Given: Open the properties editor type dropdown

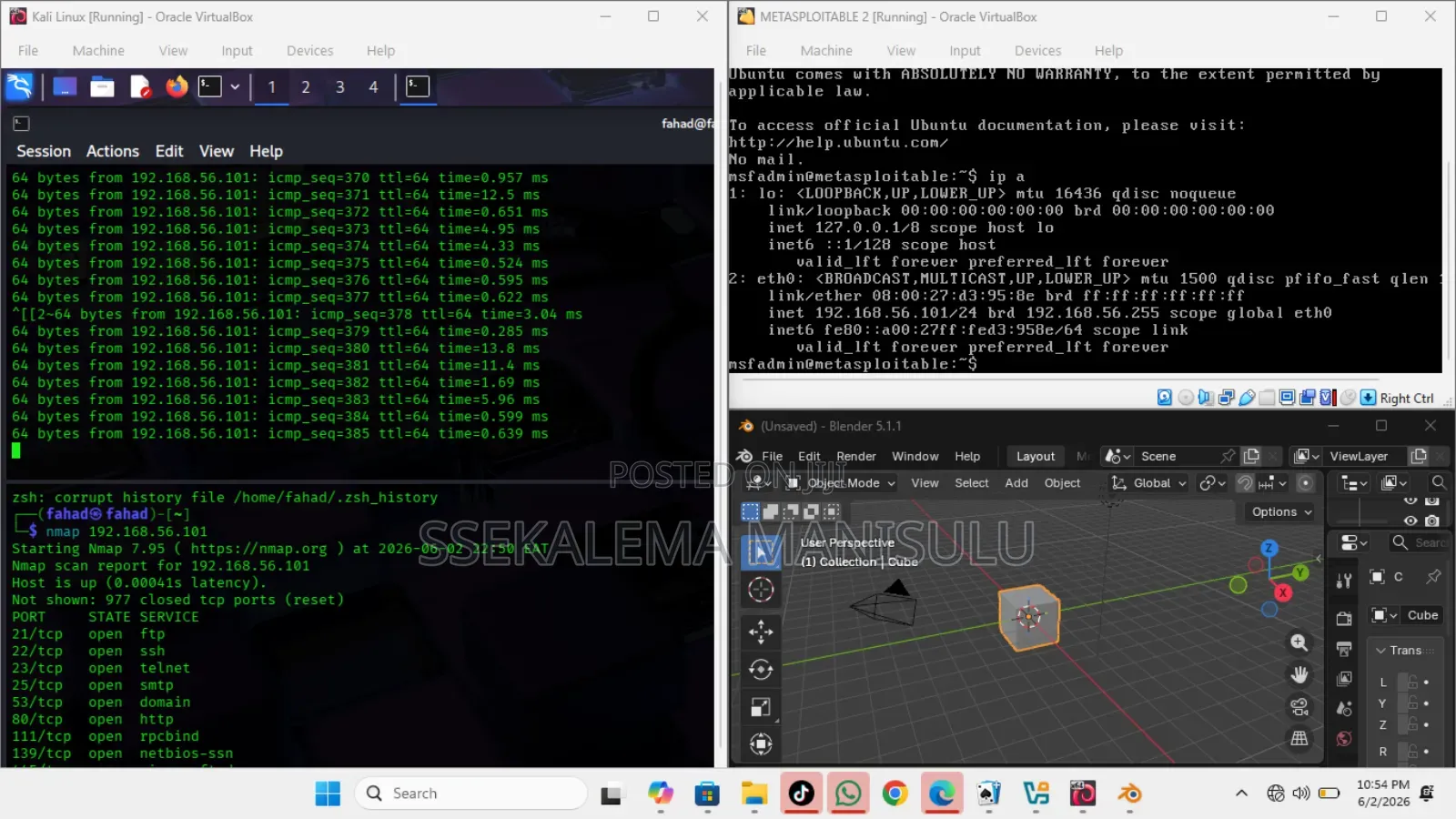Looking at the screenshot, I should [1354, 543].
